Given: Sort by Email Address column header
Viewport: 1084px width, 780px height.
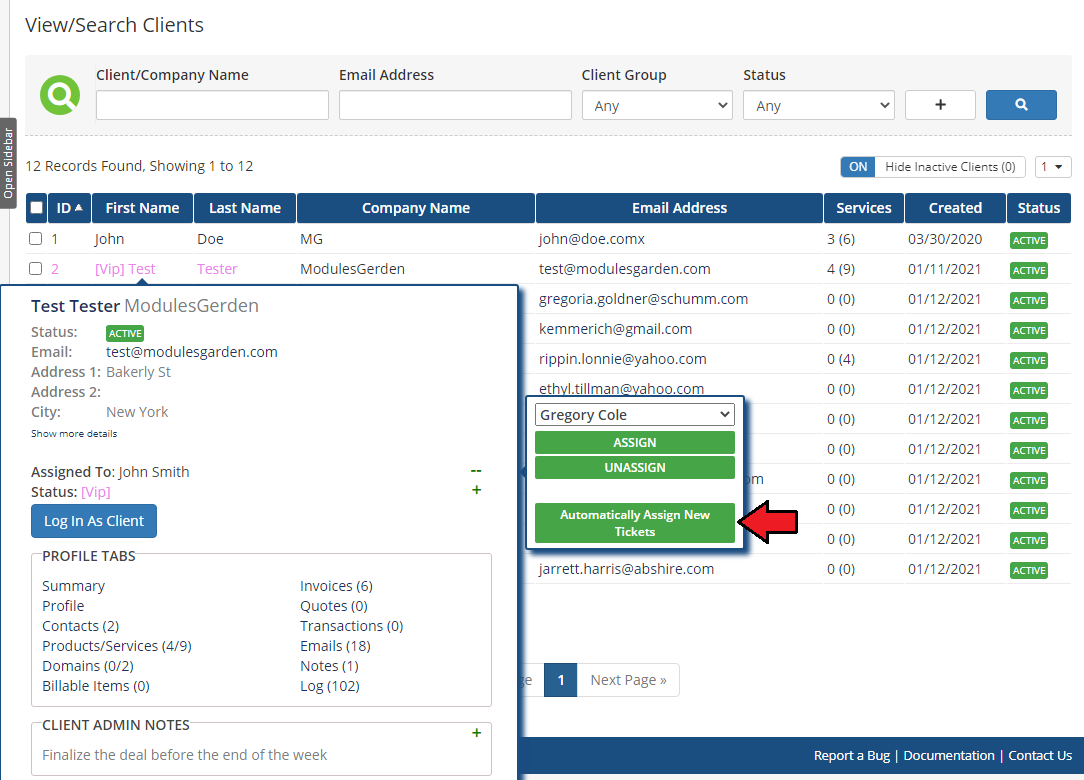Looking at the screenshot, I should tap(680, 208).
